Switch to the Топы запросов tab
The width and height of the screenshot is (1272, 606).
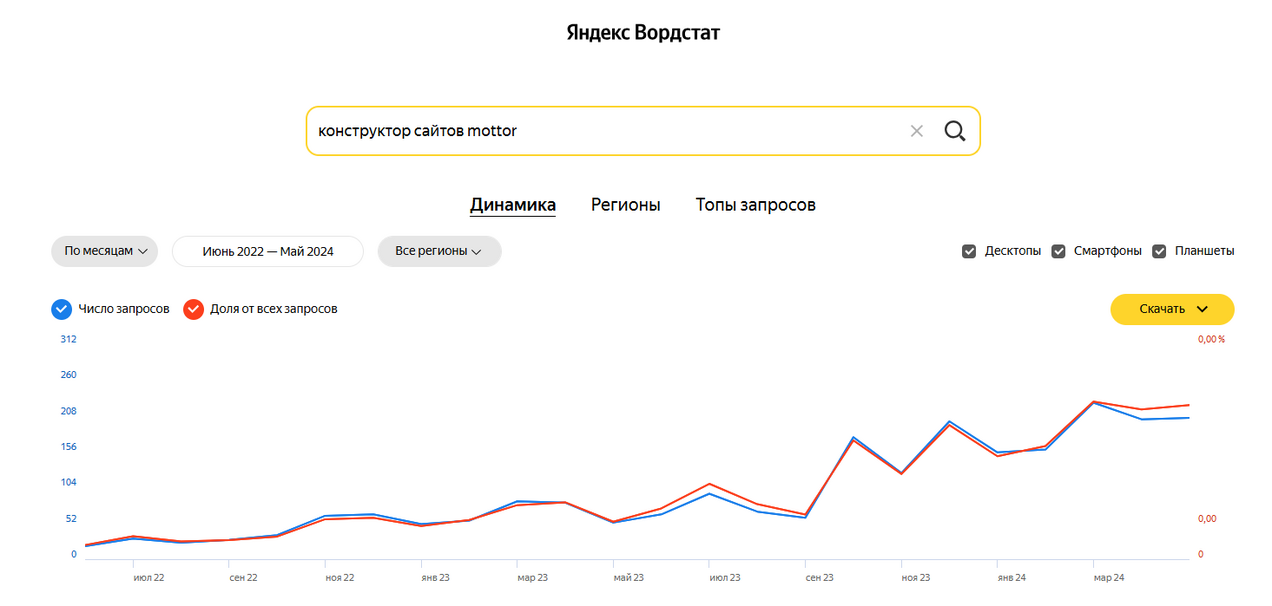pos(756,205)
